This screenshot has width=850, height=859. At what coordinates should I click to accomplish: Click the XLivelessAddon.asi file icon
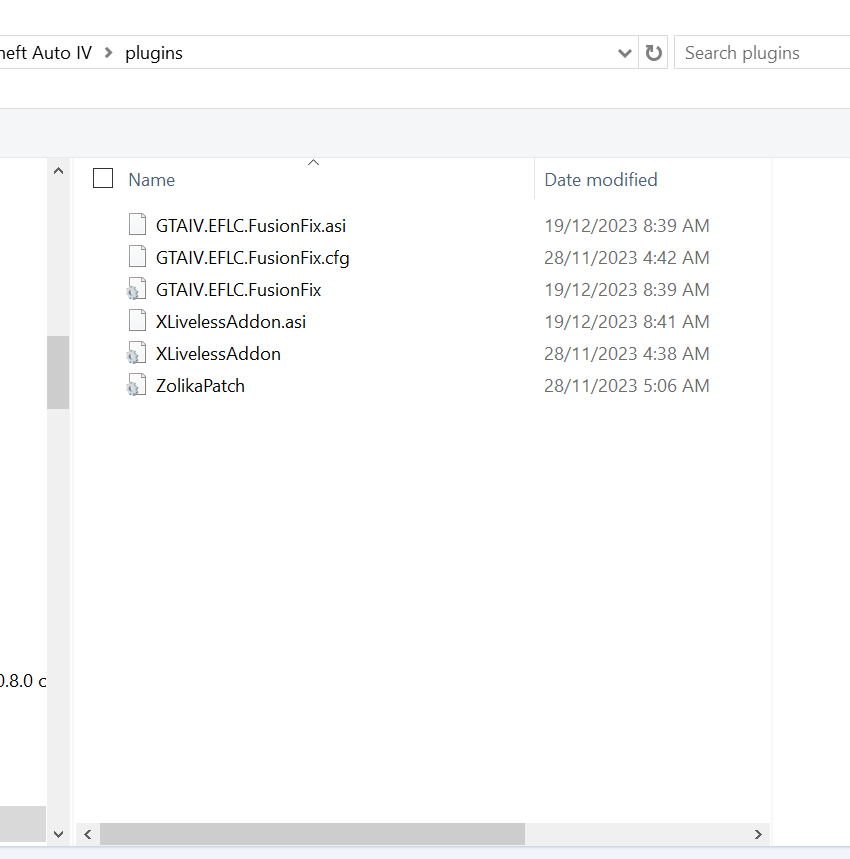tap(137, 320)
